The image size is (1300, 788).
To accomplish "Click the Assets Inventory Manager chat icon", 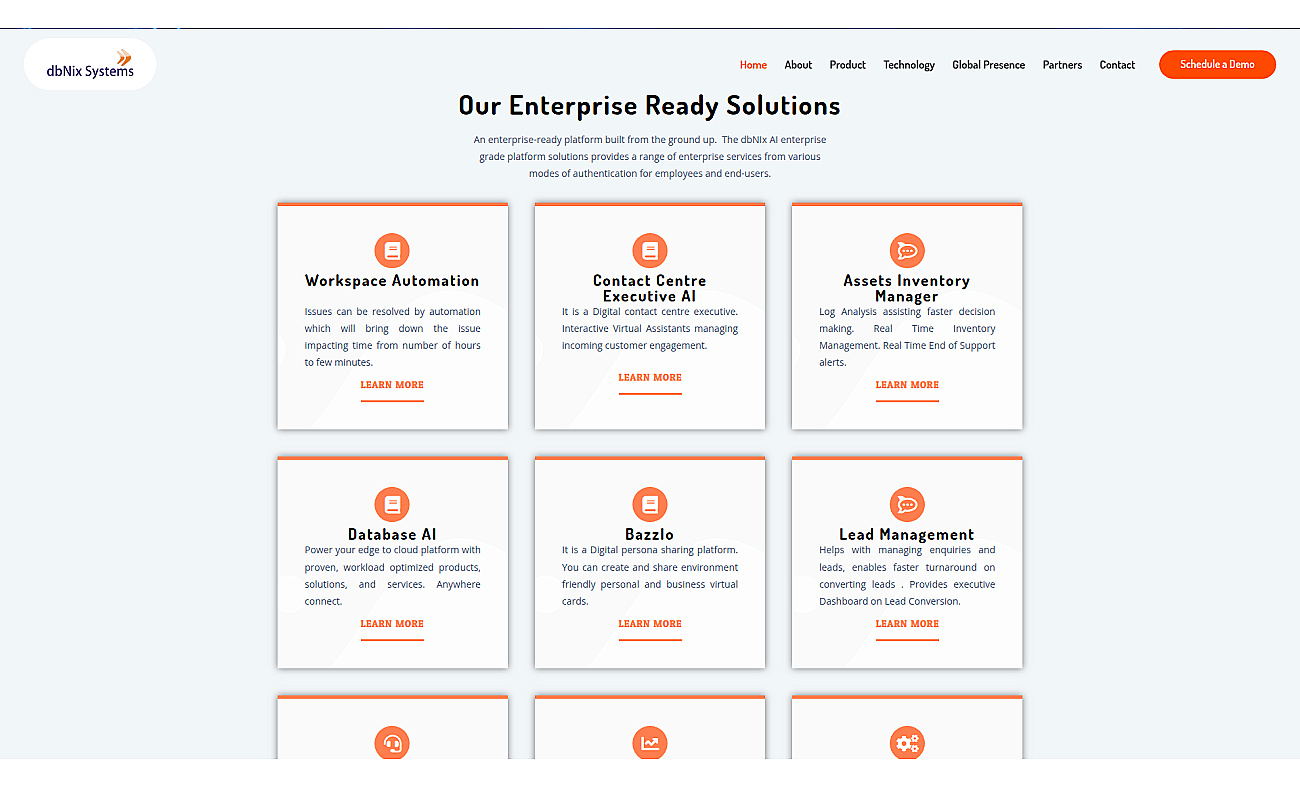I will click(907, 250).
